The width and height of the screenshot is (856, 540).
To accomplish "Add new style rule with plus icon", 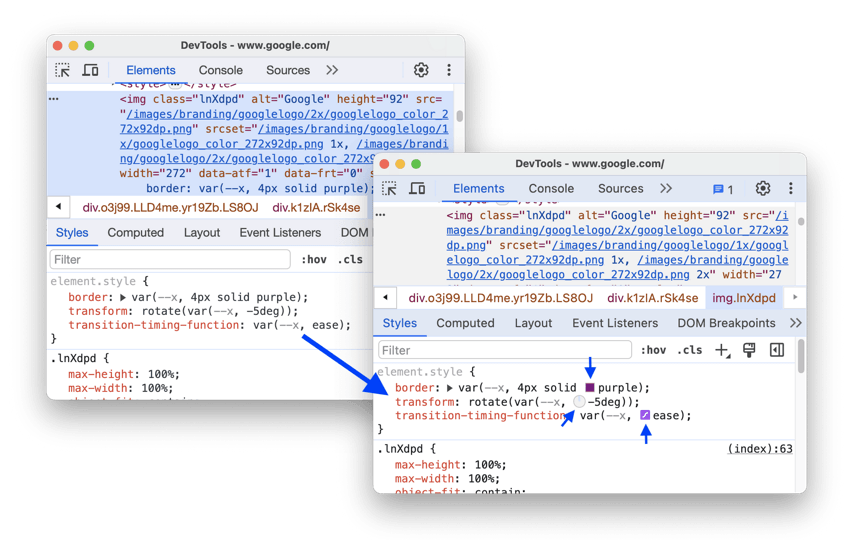I will [722, 351].
